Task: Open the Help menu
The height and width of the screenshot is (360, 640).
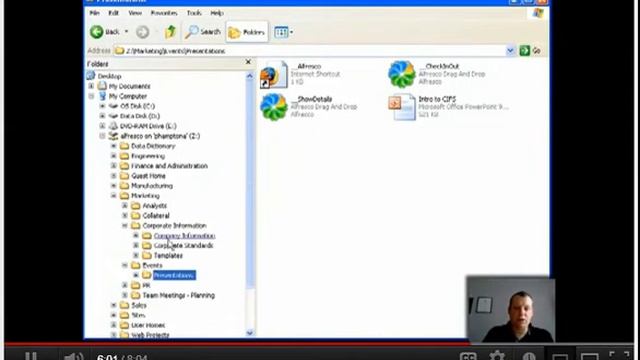Action: 217,13
